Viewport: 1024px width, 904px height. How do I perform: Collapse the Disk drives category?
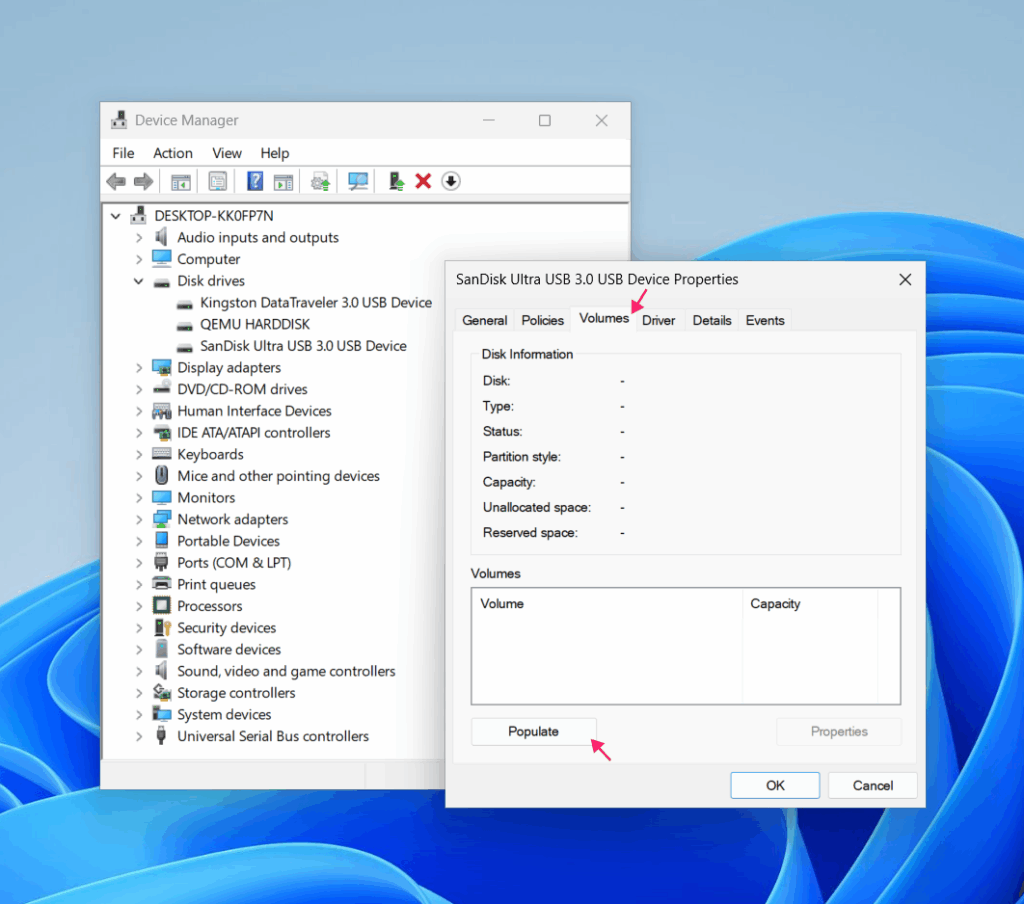click(138, 281)
